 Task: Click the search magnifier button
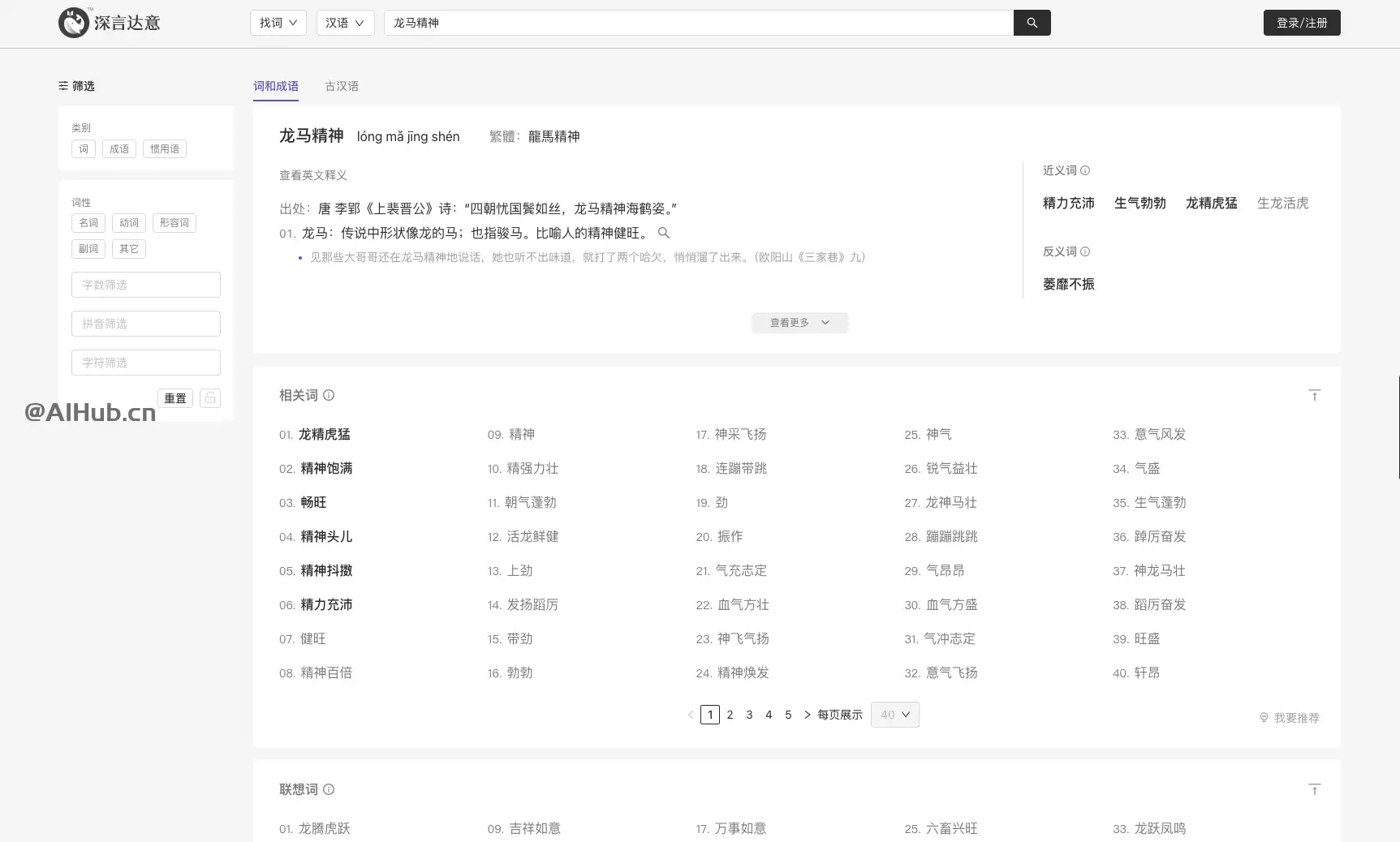tap(1032, 23)
